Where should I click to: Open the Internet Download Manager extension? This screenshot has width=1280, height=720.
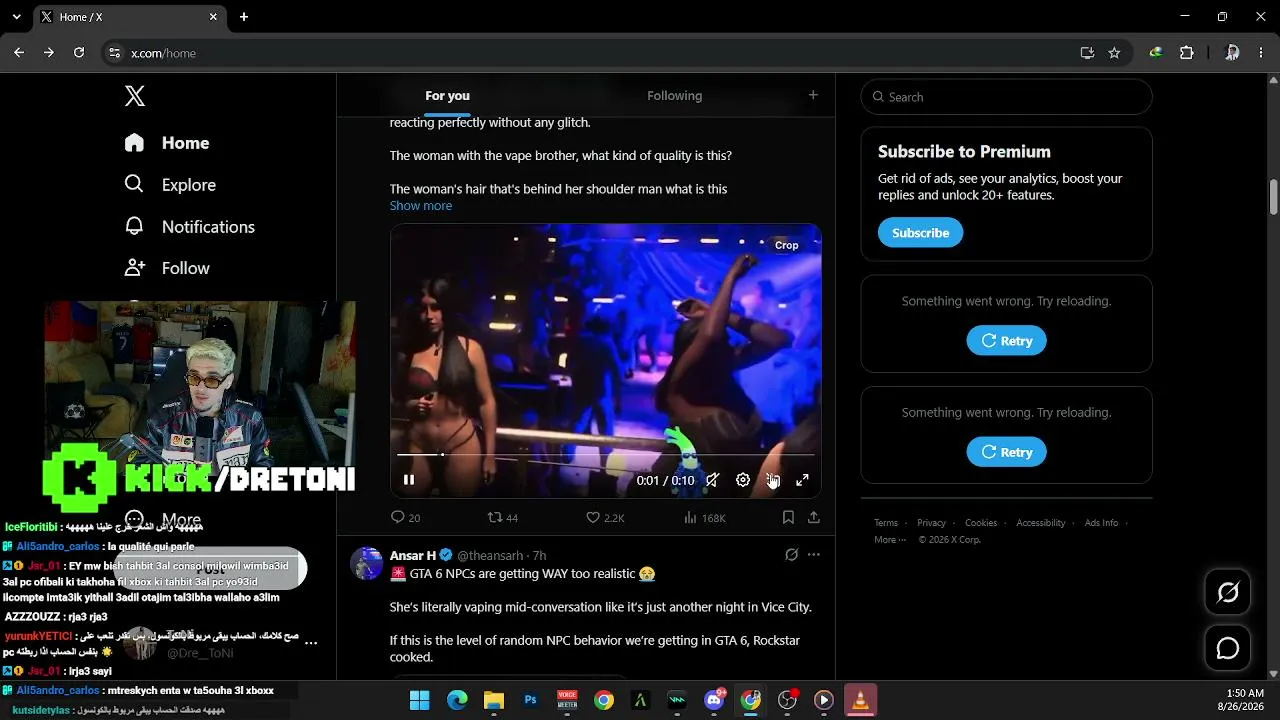(x=1156, y=53)
